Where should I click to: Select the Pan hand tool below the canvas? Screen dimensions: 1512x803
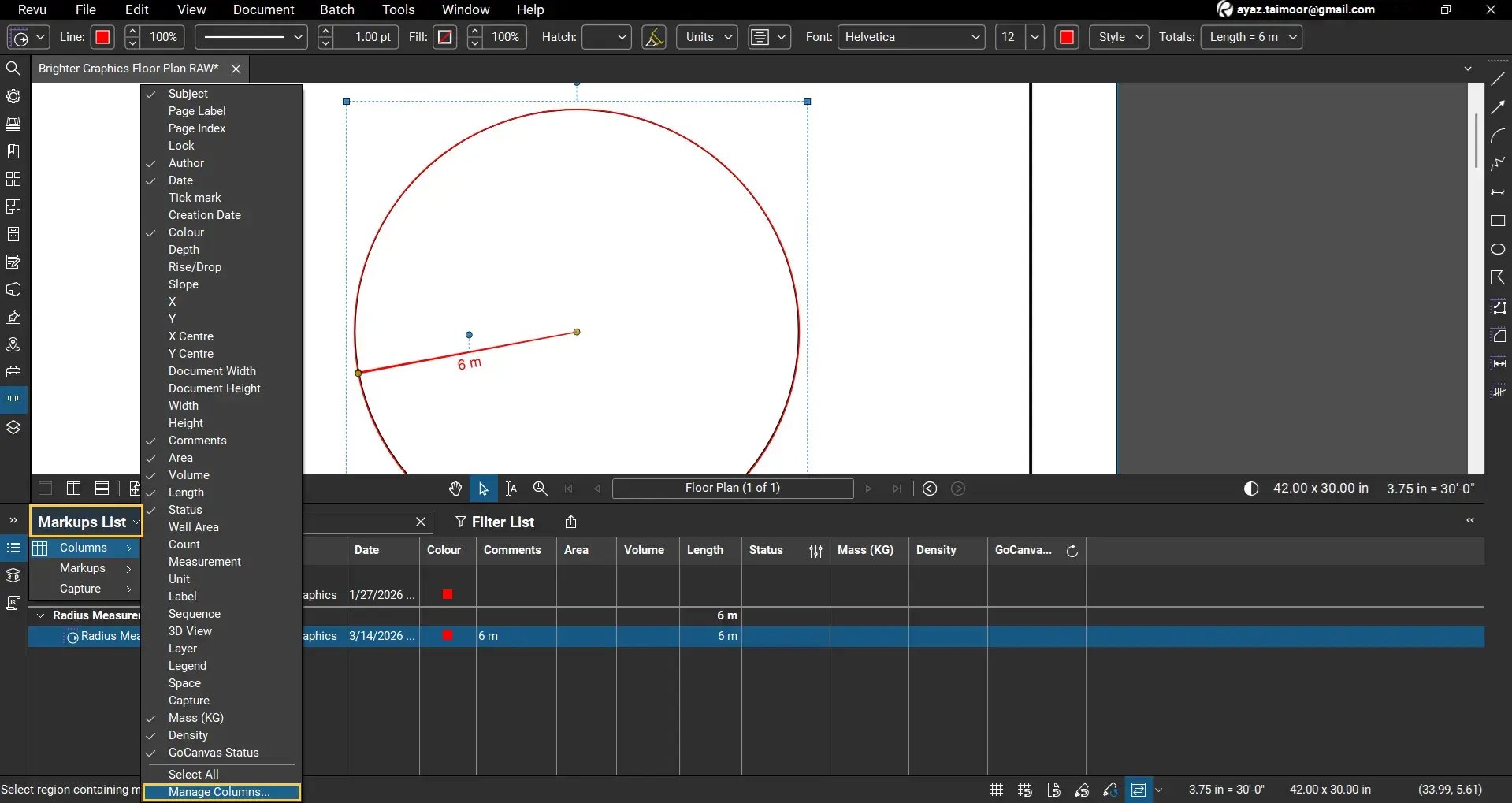coord(457,489)
